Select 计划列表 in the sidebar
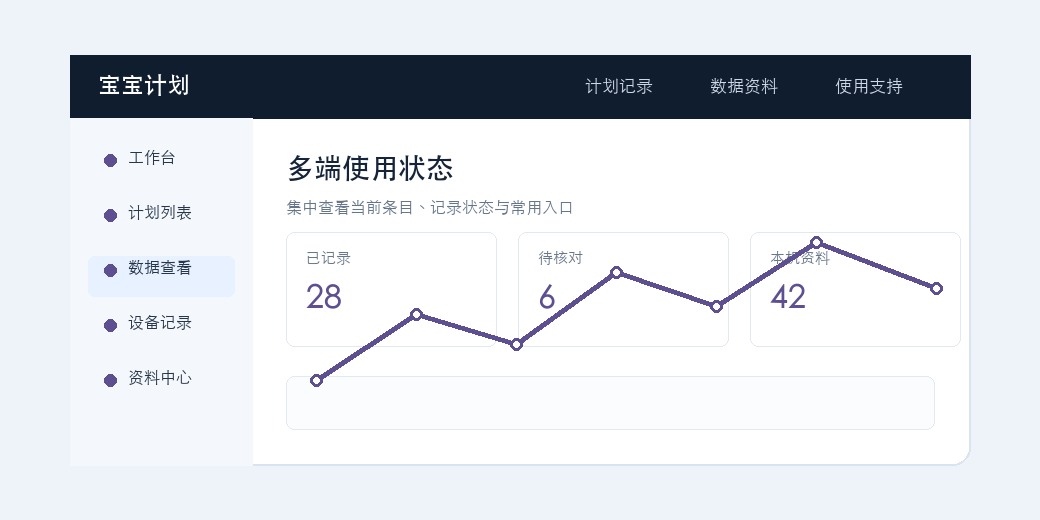The height and width of the screenshot is (520, 1040). click(x=161, y=214)
